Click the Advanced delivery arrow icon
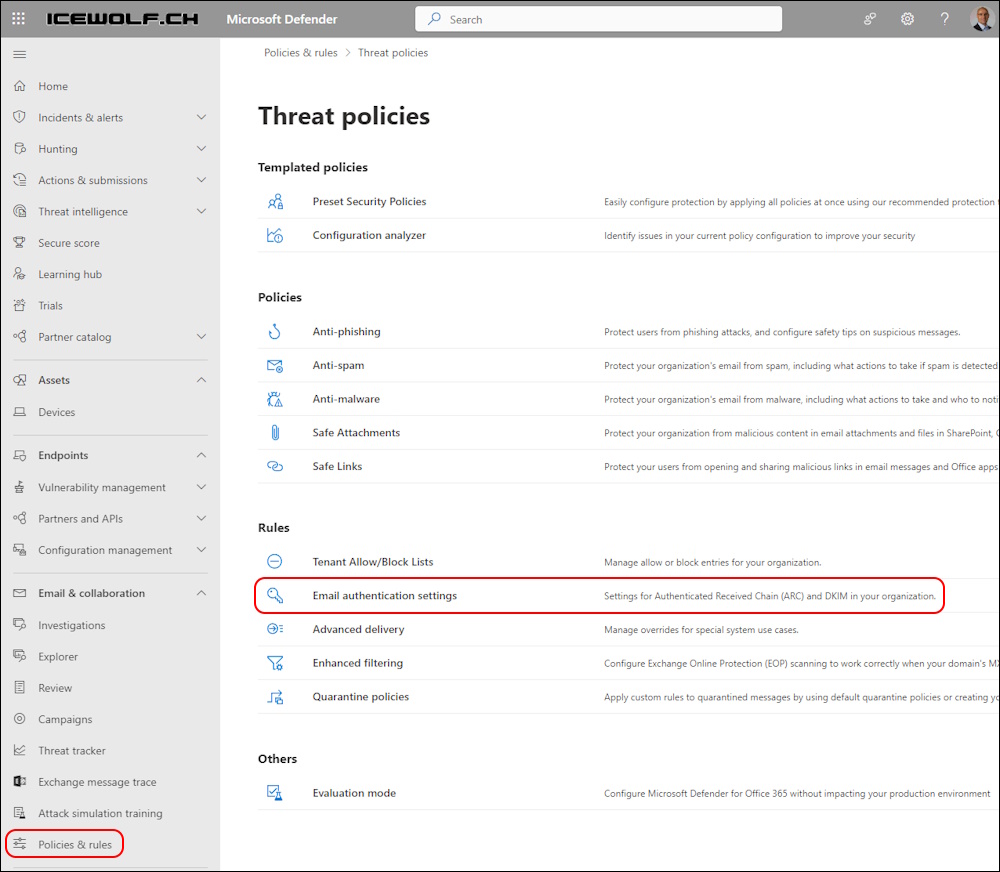This screenshot has height=872, width=1000. (x=275, y=629)
